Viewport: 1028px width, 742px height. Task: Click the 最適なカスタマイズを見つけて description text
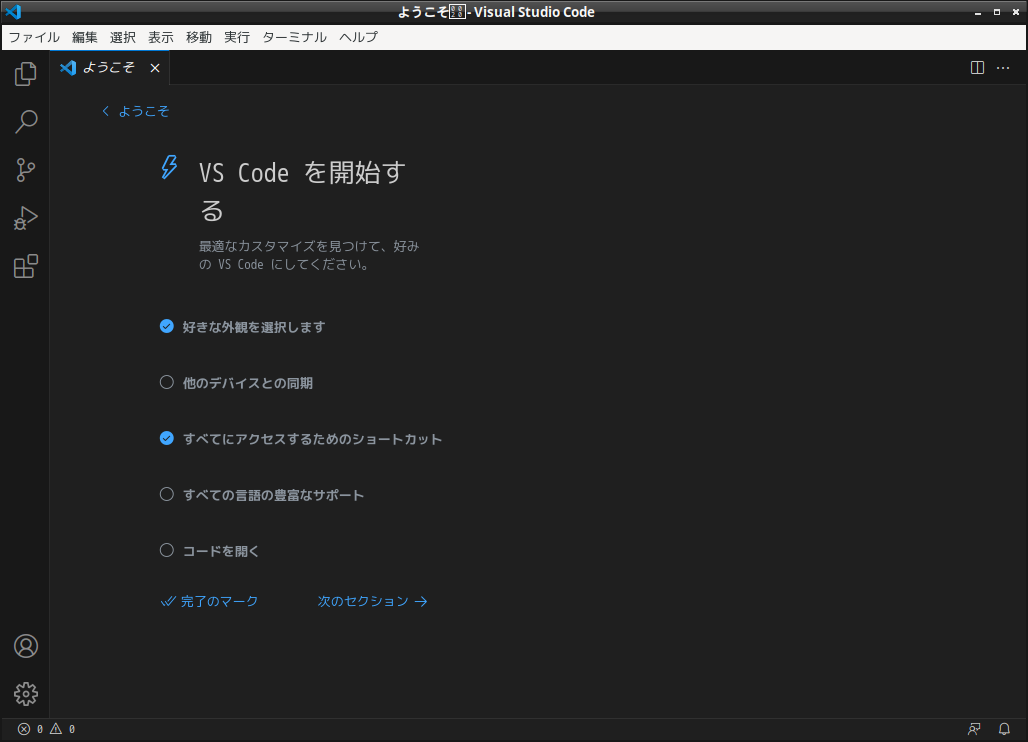tap(309, 255)
